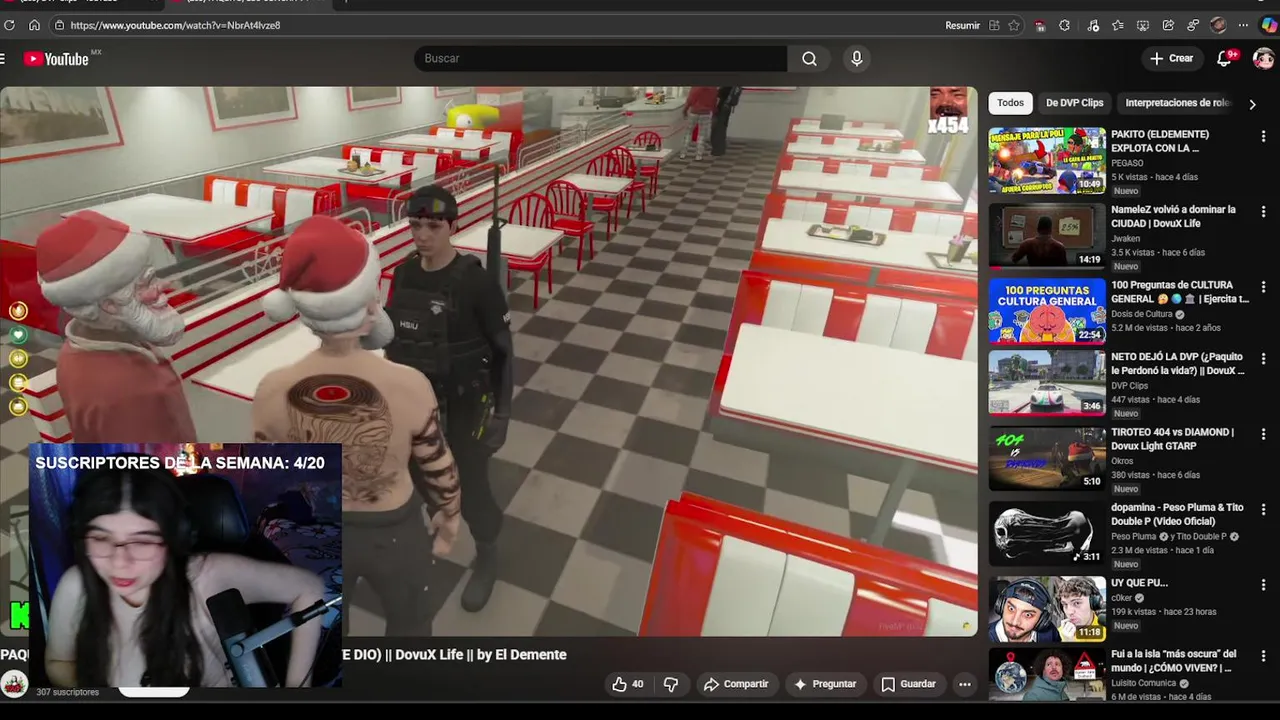1280x720 pixels.
Task: Open TIROTEO 404 vs DIAMOND thumbnail
Action: pyautogui.click(x=1047, y=459)
